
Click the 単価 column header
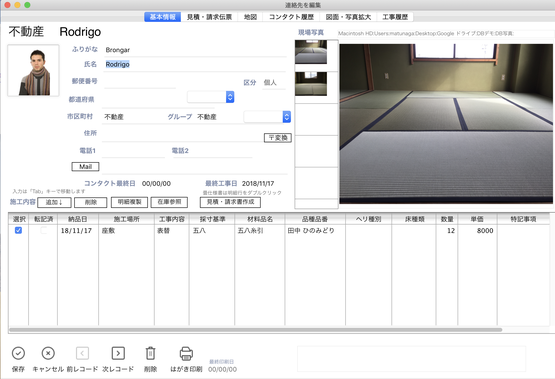tap(477, 219)
